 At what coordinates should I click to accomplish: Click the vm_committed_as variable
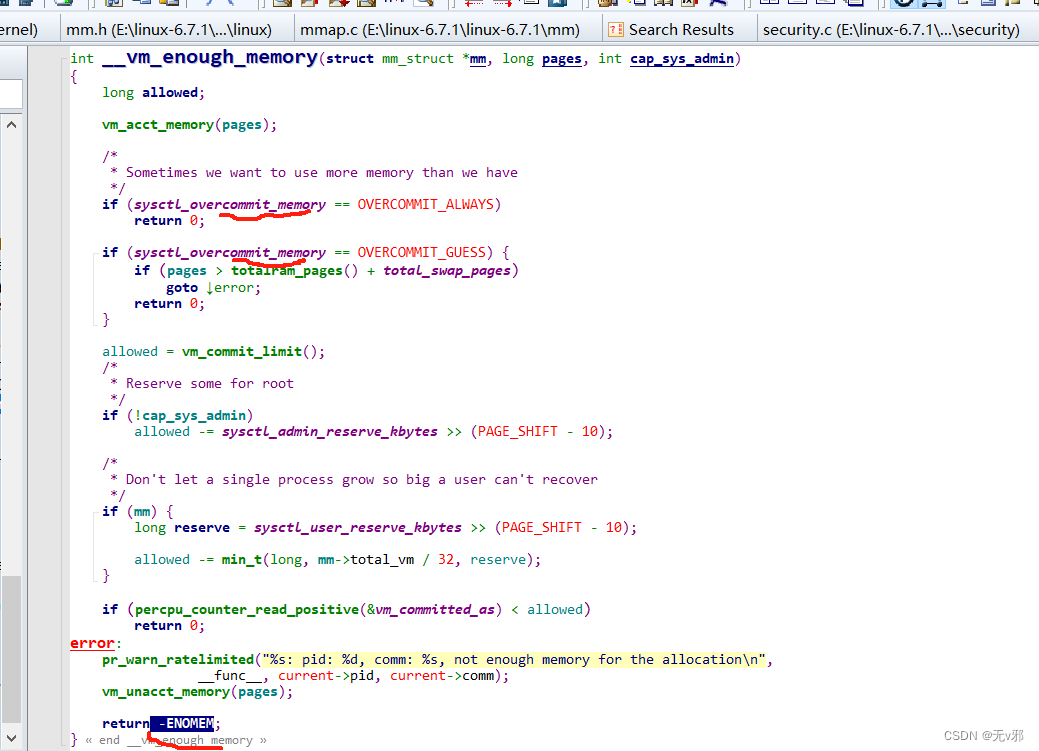(x=435, y=610)
